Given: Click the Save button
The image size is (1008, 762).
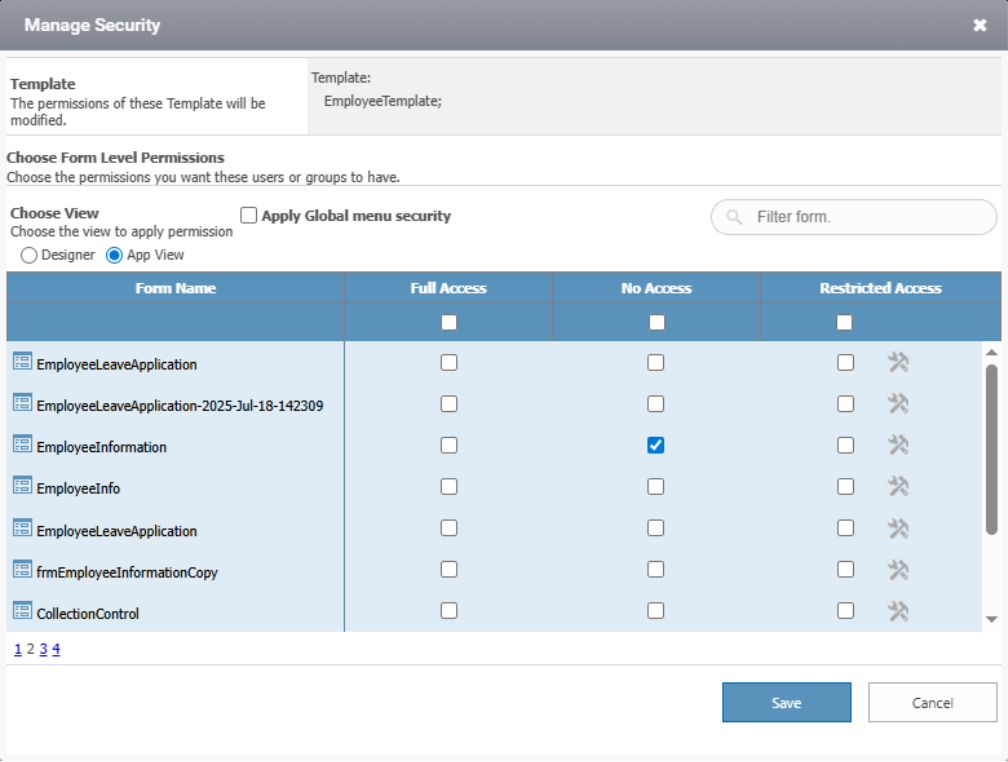Looking at the screenshot, I should pos(786,702).
